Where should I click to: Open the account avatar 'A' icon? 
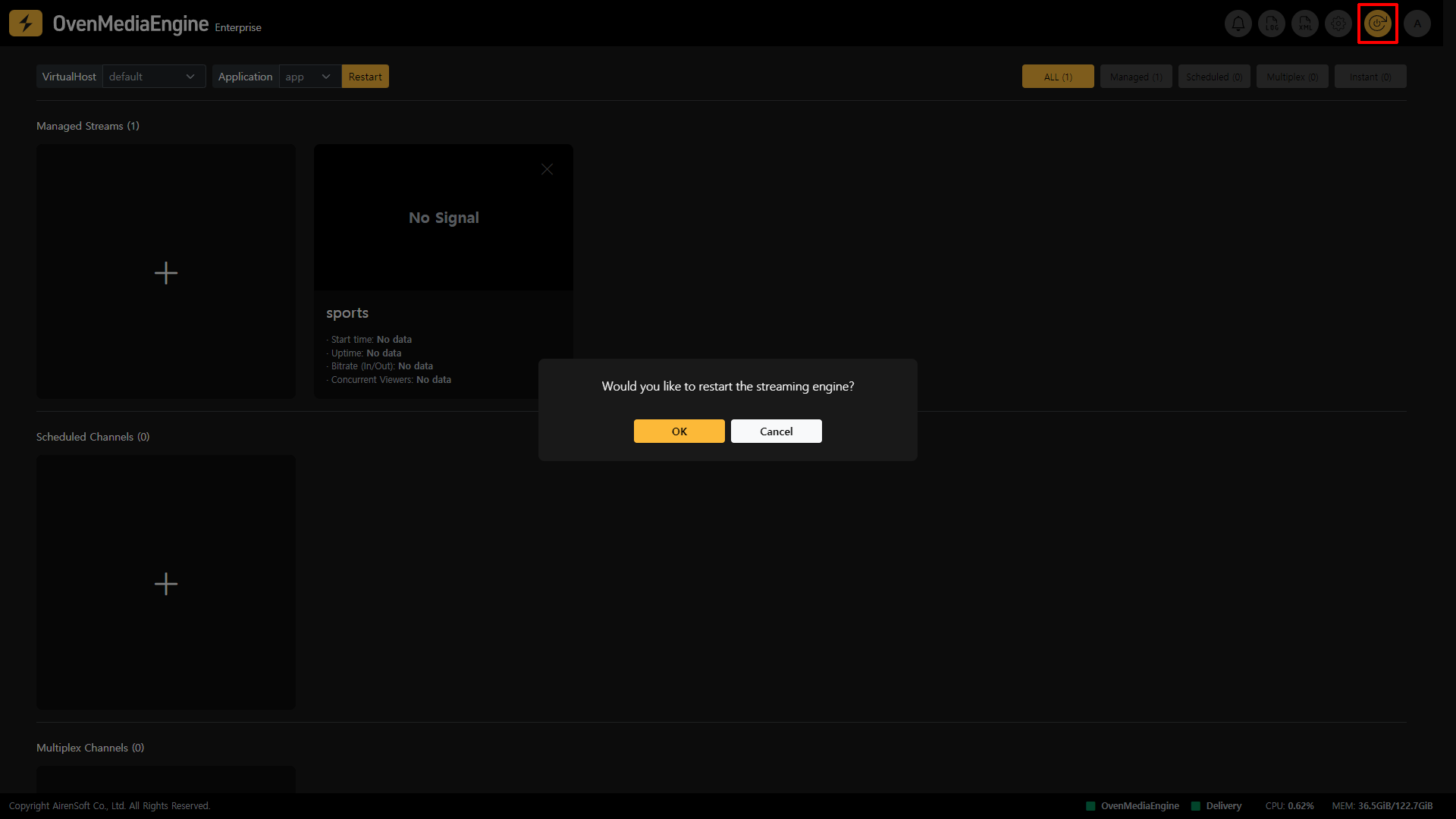coord(1417,24)
